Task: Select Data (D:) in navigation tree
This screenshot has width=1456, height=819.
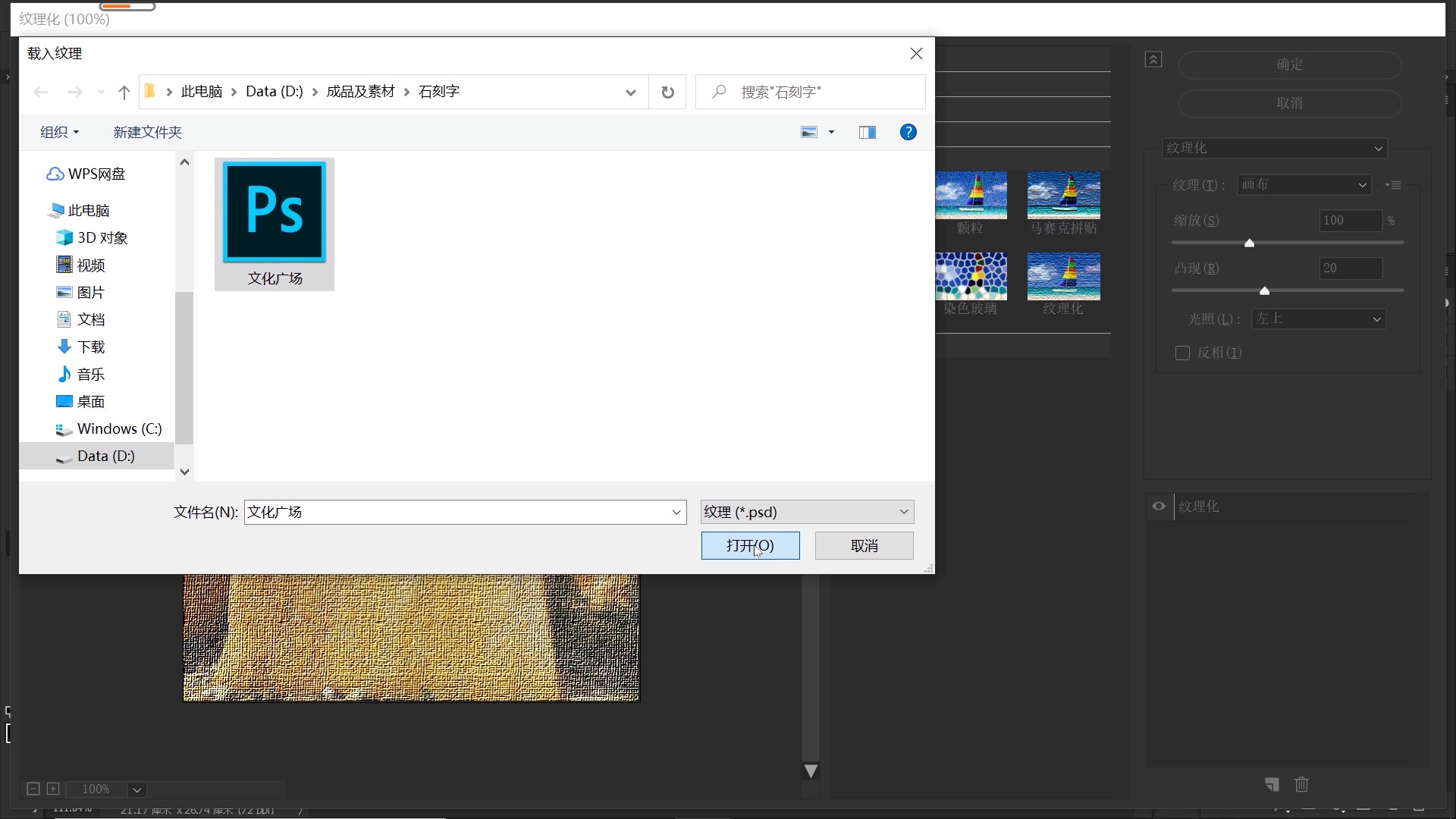Action: (105, 456)
